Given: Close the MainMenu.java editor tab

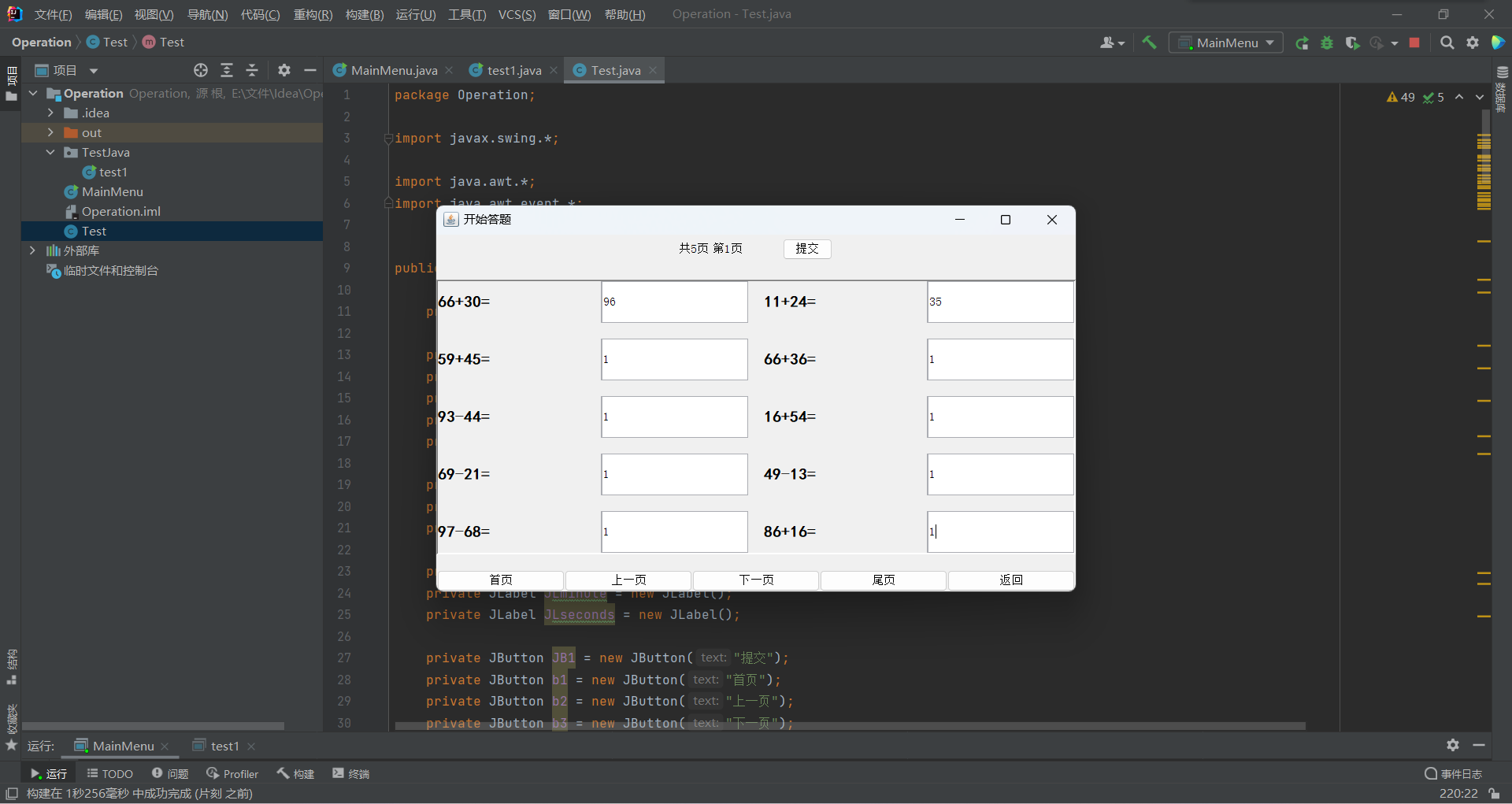Looking at the screenshot, I should pyautogui.click(x=449, y=70).
